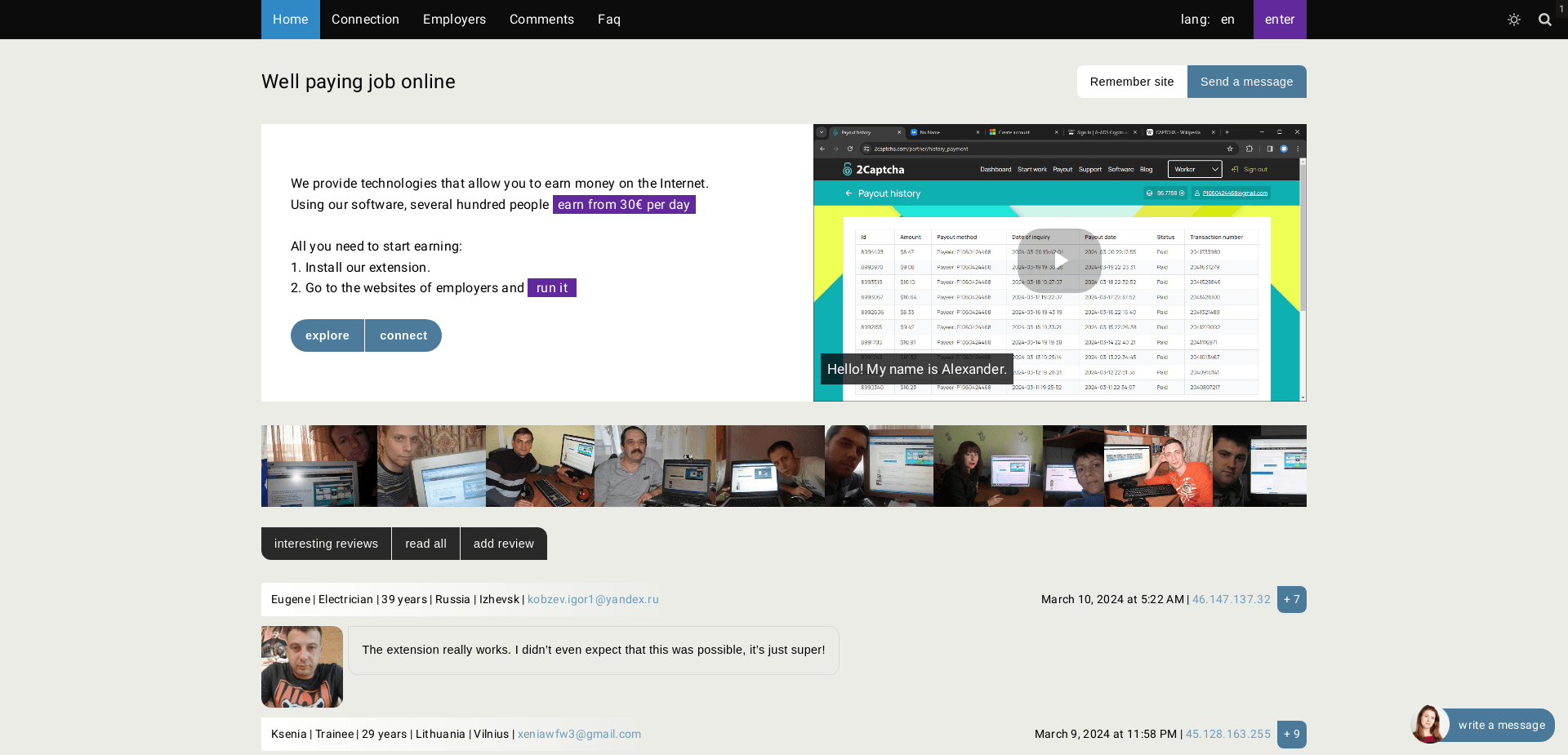Go to the Connection menu item
The height and width of the screenshot is (755, 1568).
click(x=365, y=20)
